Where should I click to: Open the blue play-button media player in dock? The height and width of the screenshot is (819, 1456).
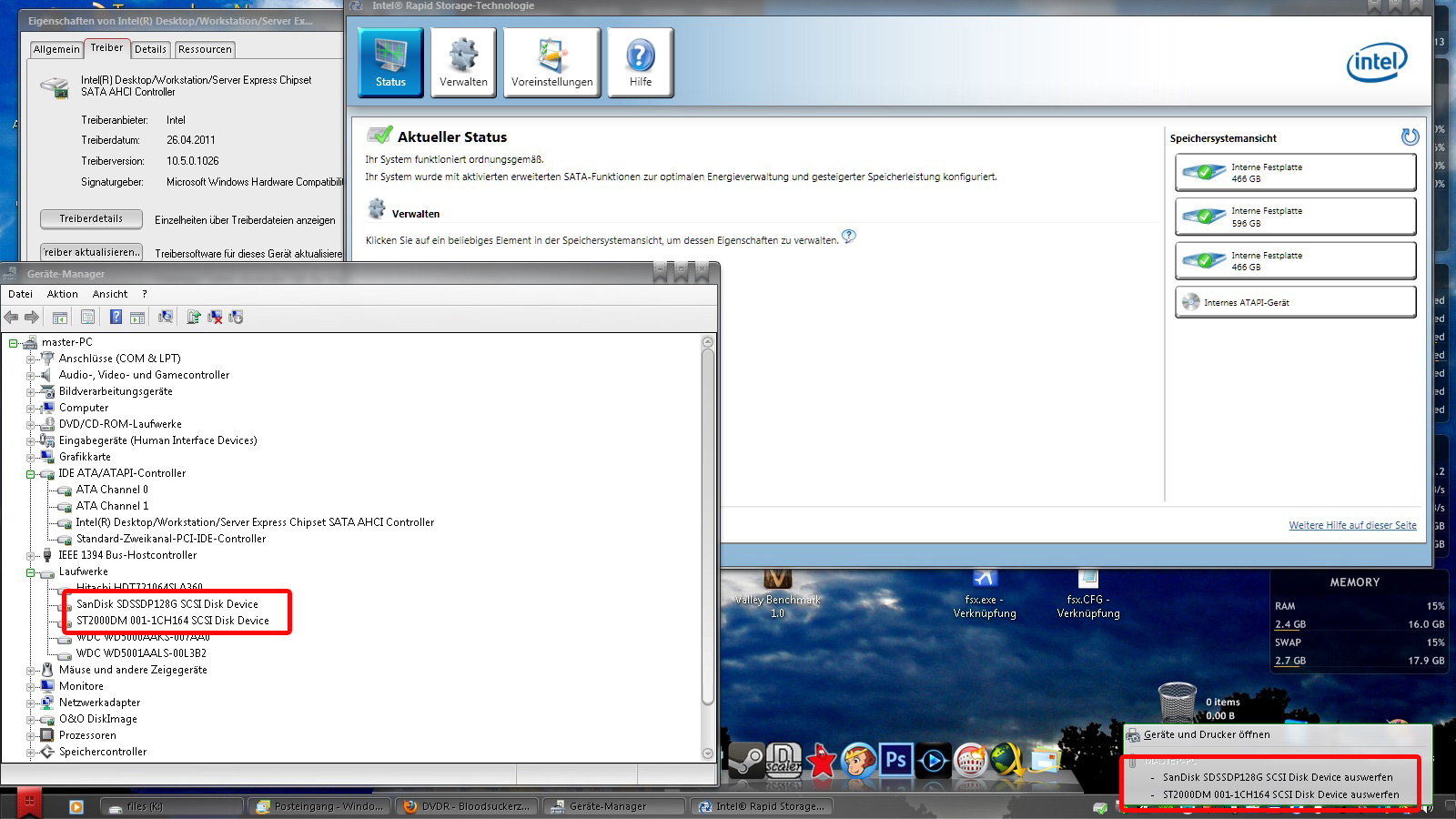(x=933, y=760)
